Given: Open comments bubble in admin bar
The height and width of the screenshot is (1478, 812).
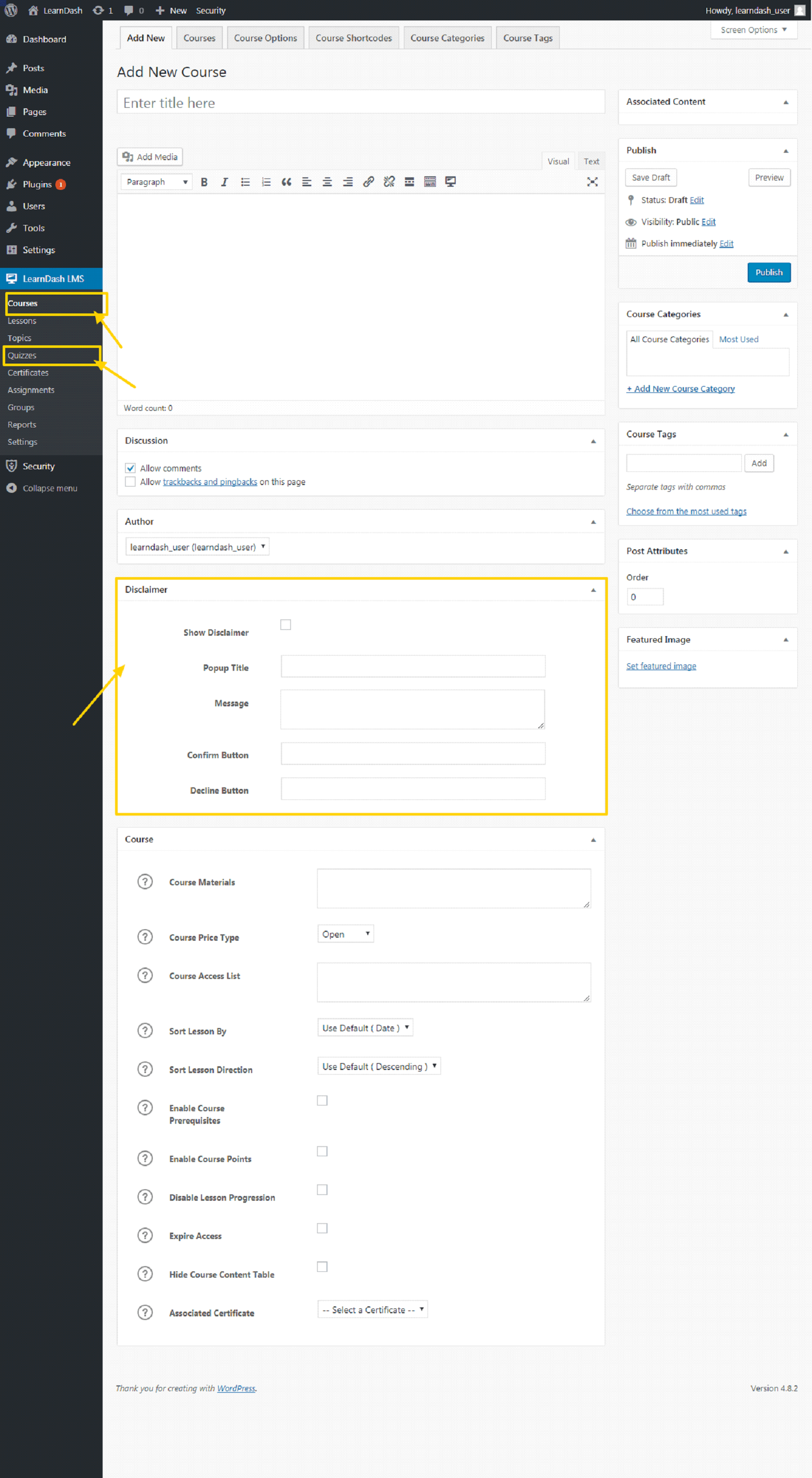Looking at the screenshot, I should click(134, 10).
